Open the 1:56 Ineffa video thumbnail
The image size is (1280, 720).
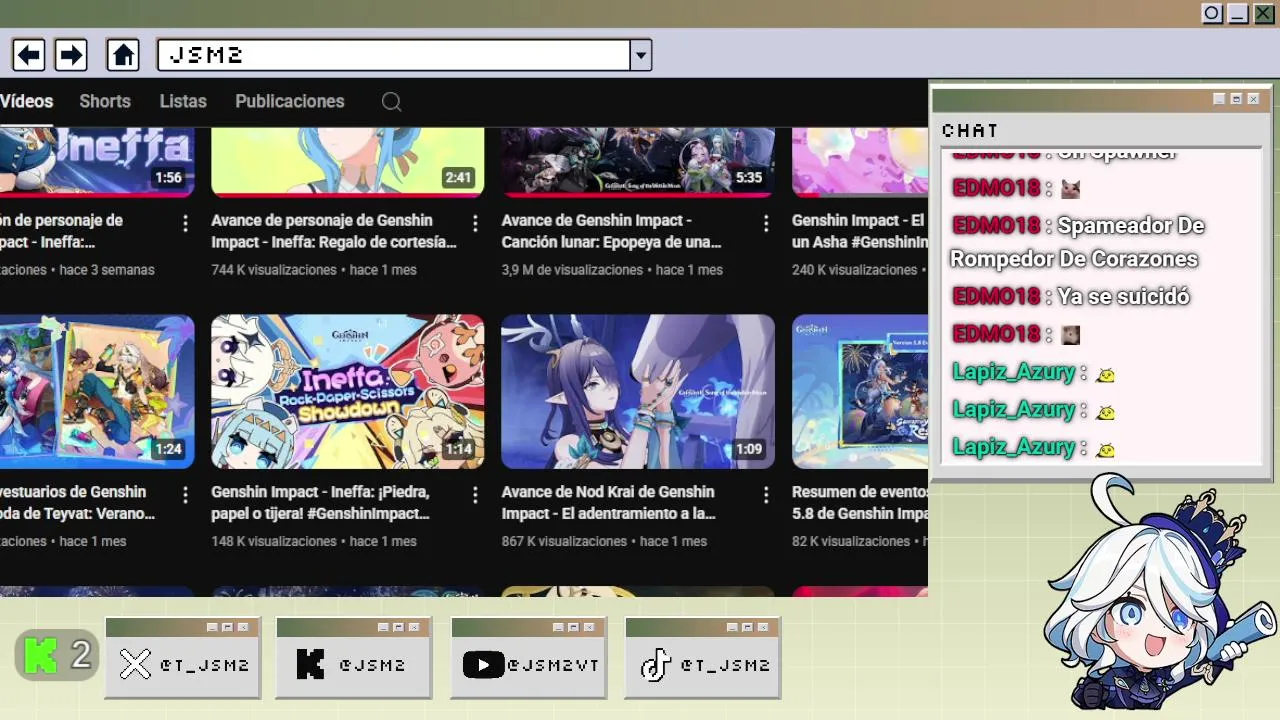click(97, 162)
